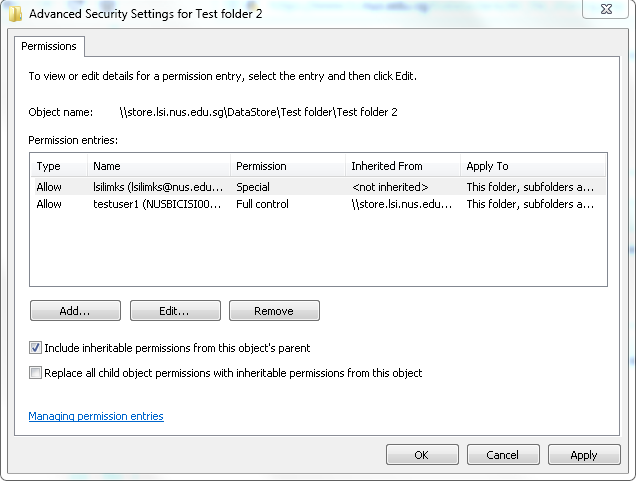Remove the selected permission entry

tap(275, 311)
